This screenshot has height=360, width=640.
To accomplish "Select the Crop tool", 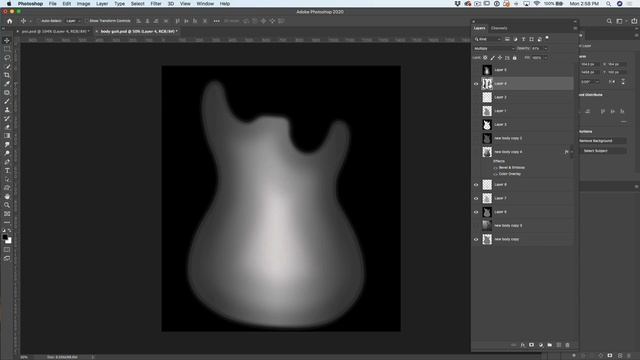I will pos(7,75).
